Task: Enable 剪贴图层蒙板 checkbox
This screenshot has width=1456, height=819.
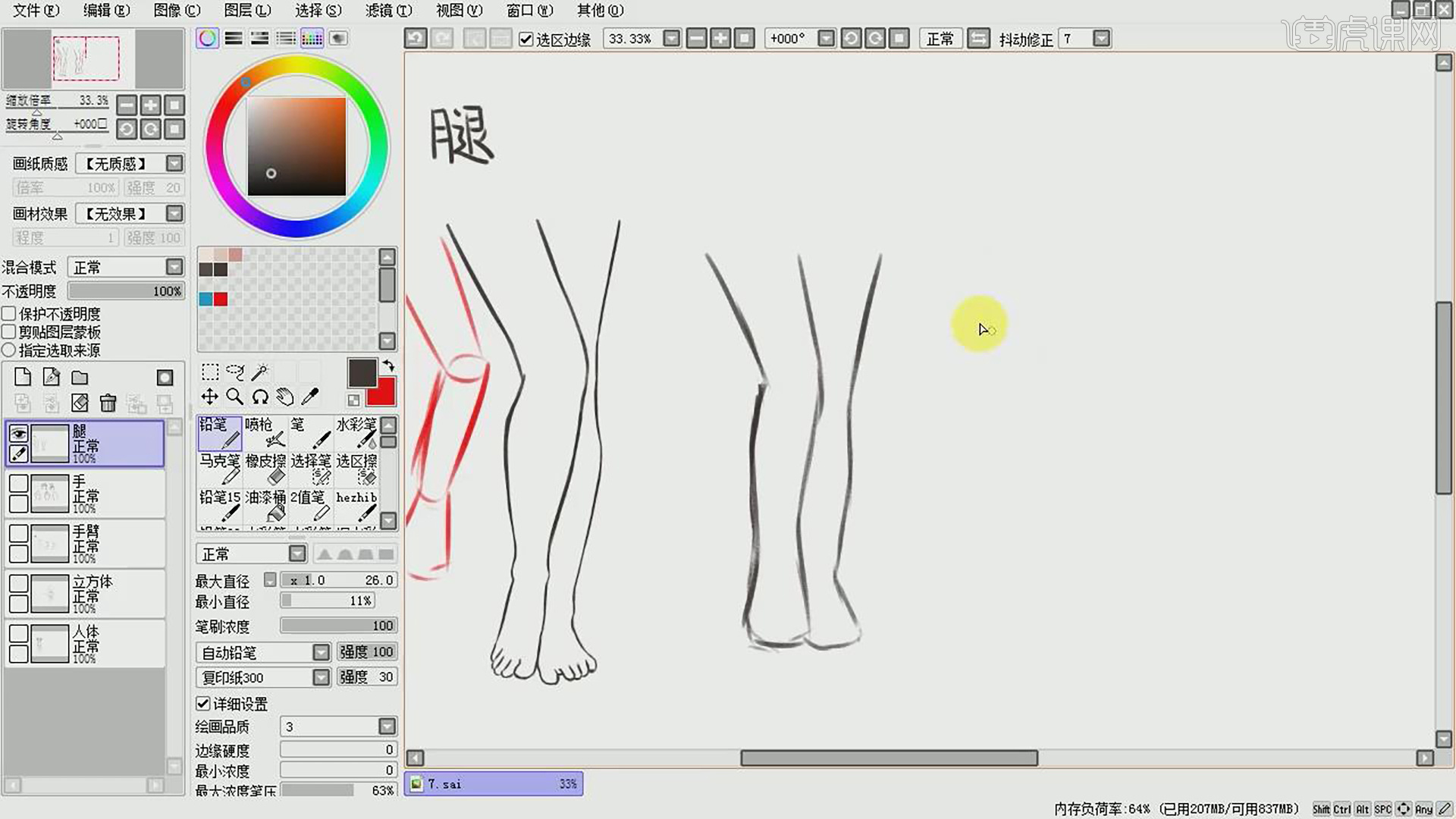Action: point(9,331)
